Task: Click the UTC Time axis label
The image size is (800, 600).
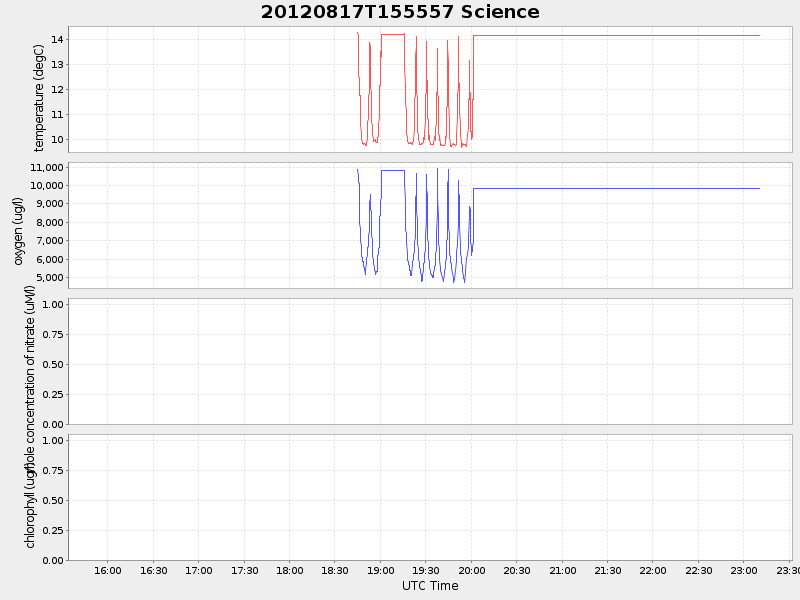Action: (430, 586)
